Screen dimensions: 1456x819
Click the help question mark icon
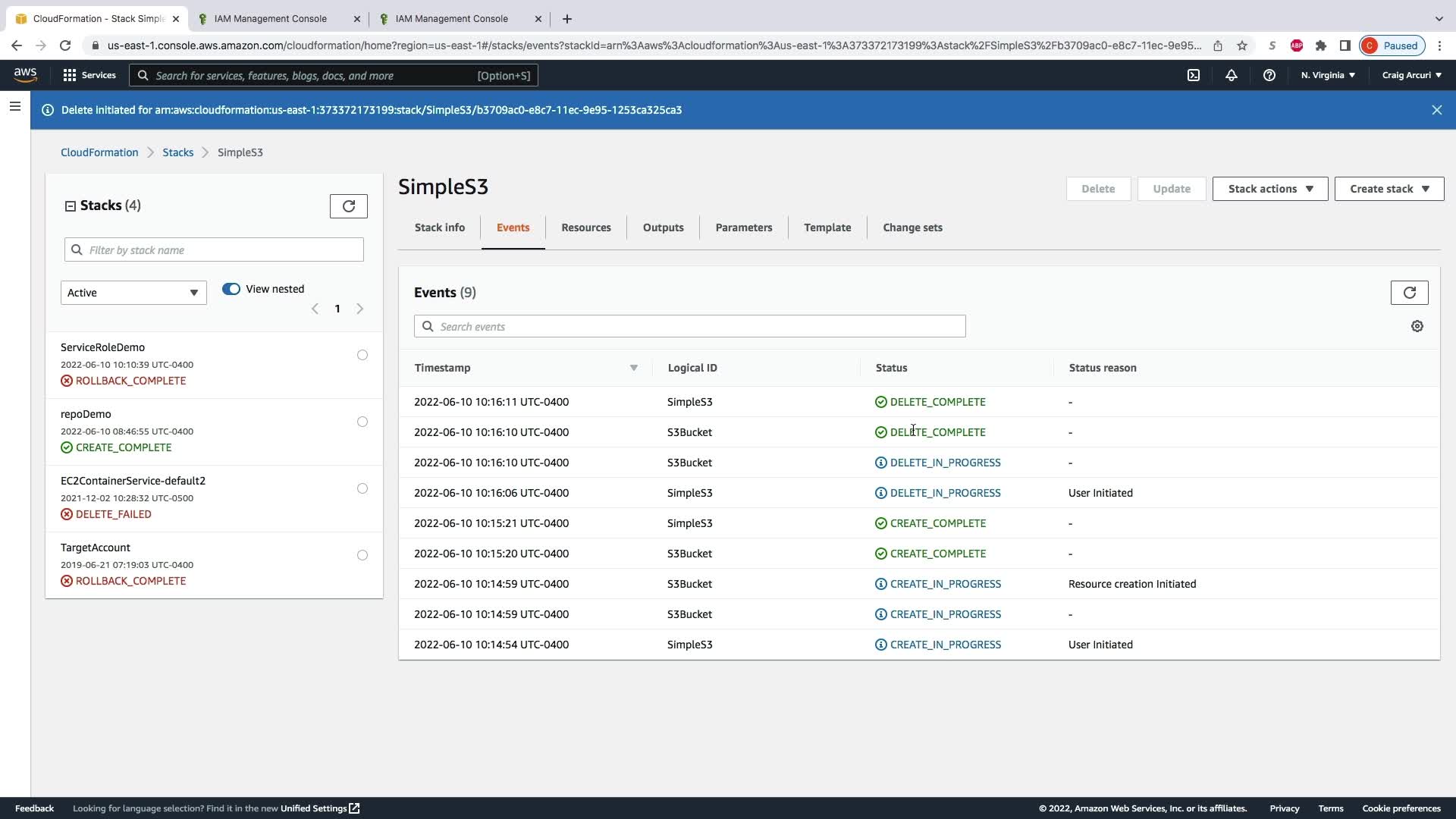pyautogui.click(x=1269, y=75)
